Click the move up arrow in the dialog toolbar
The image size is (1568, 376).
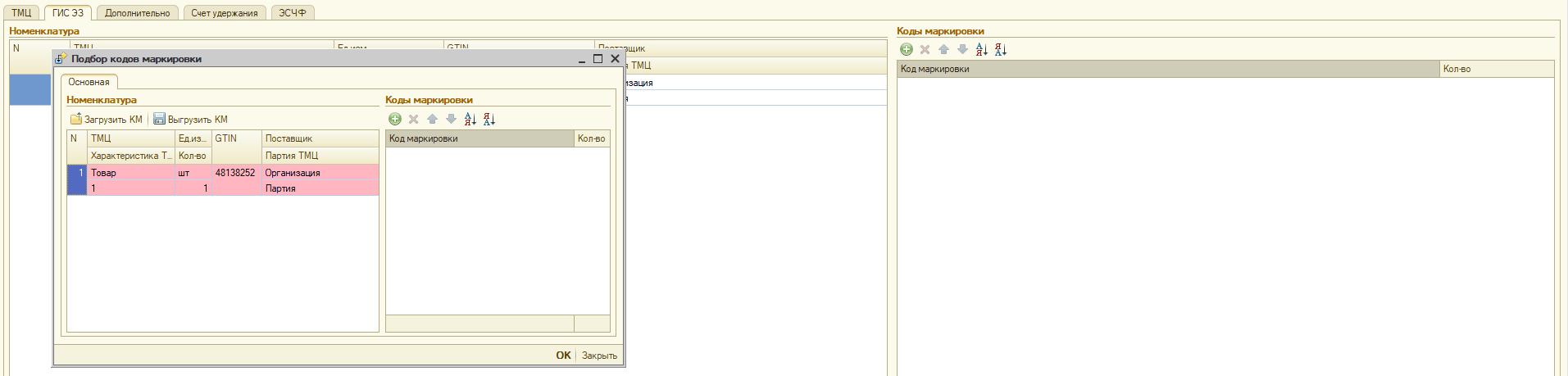click(x=433, y=120)
